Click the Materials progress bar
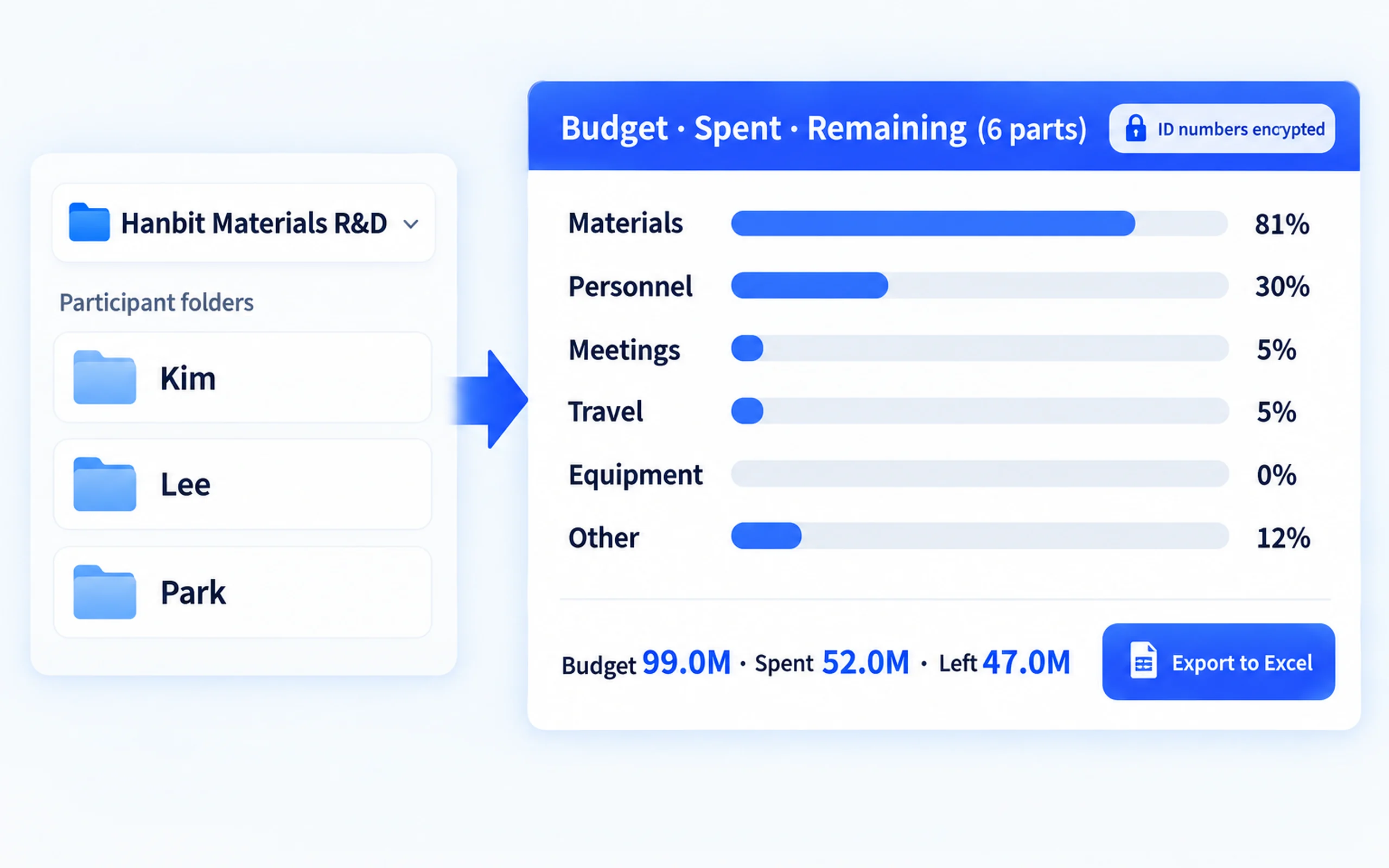The image size is (1389, 868). [x=979, y=224]
